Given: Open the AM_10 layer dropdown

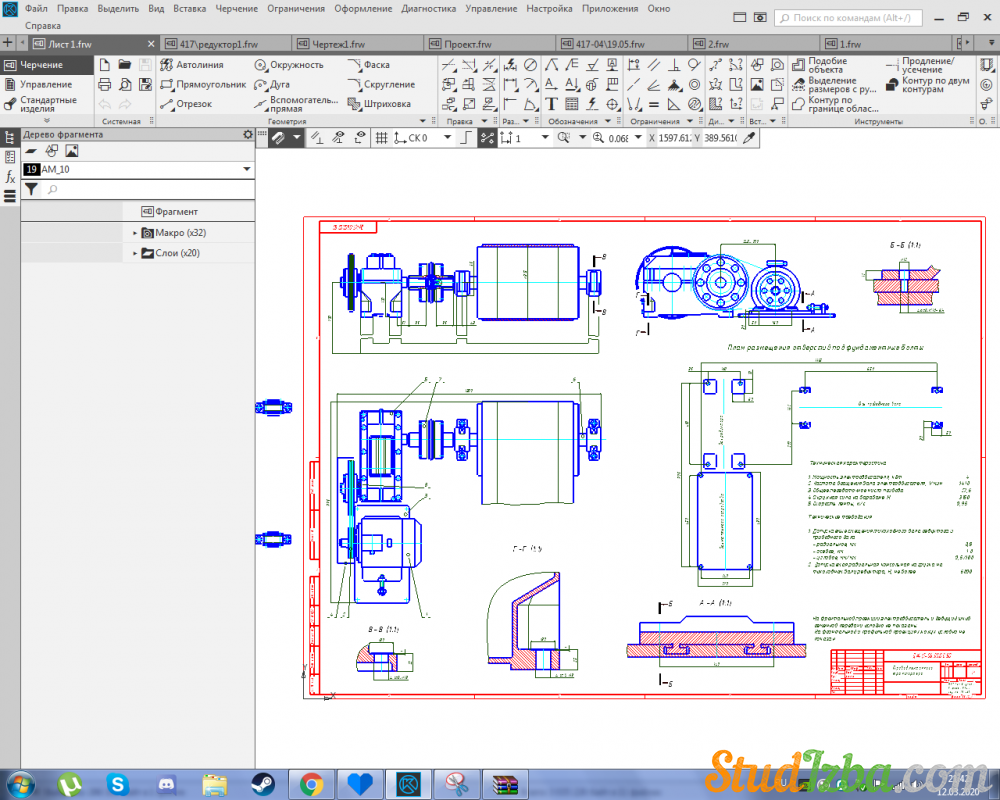Looking at the screenshot, I should (247, 170).
